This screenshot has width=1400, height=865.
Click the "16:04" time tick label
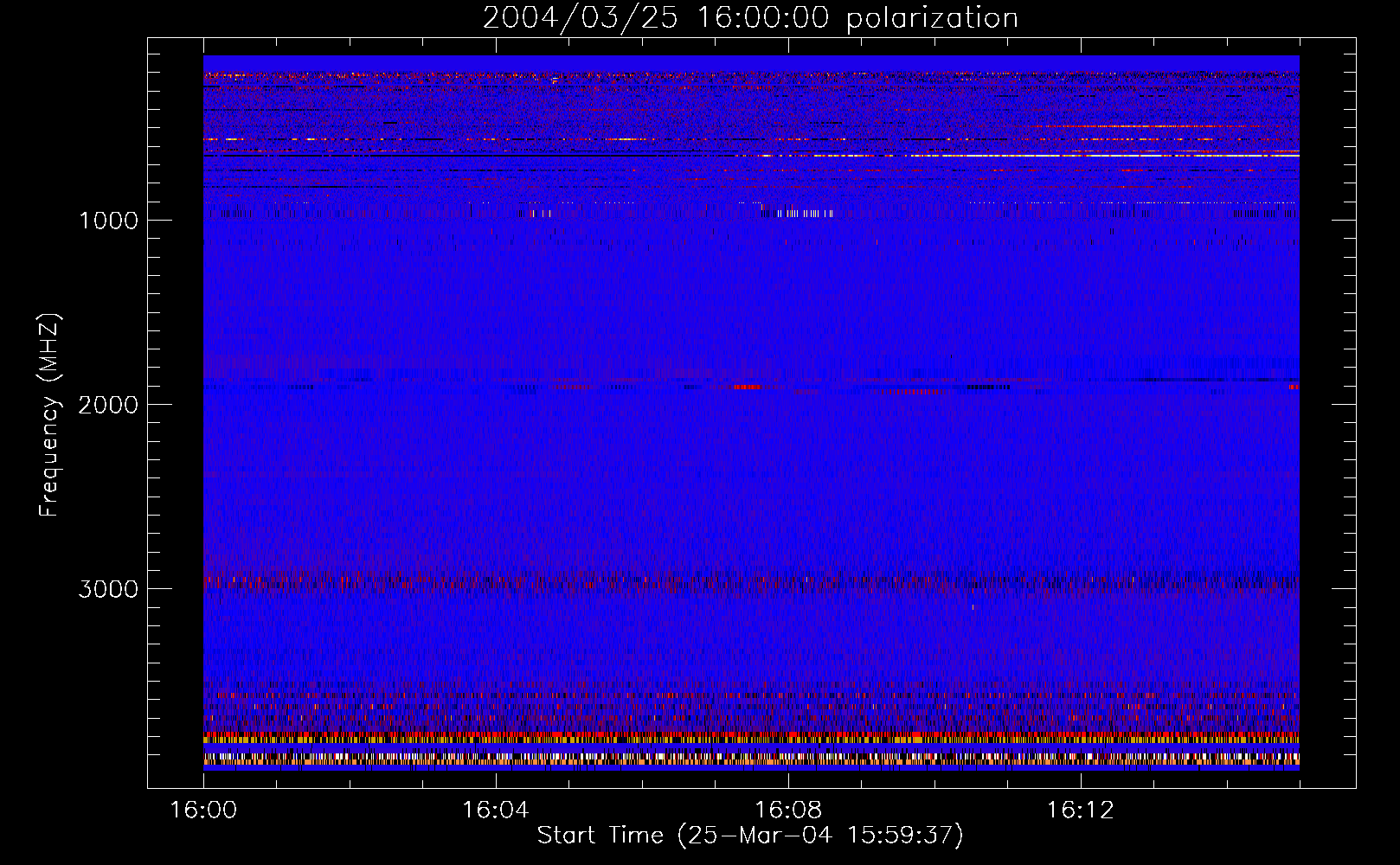pyautogui.click(x=496, y=811)
